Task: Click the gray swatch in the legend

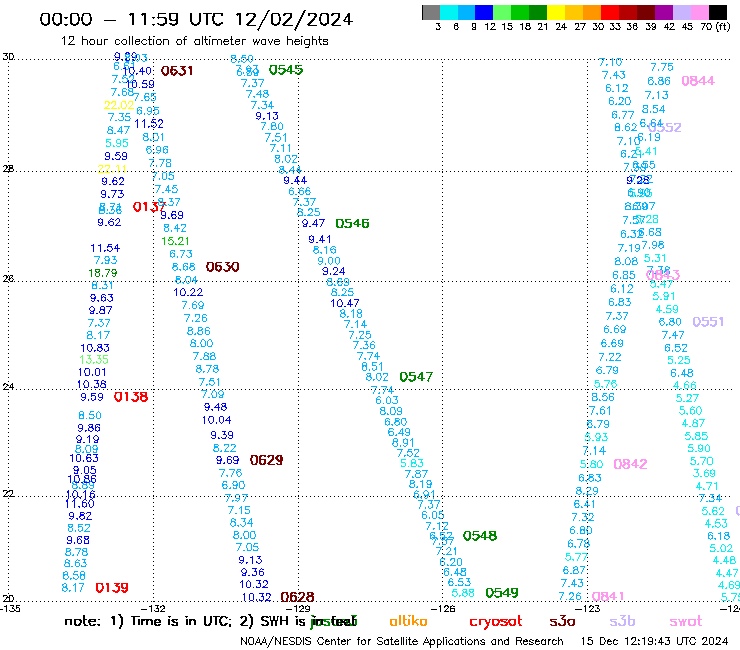Action: pos(431,12)
